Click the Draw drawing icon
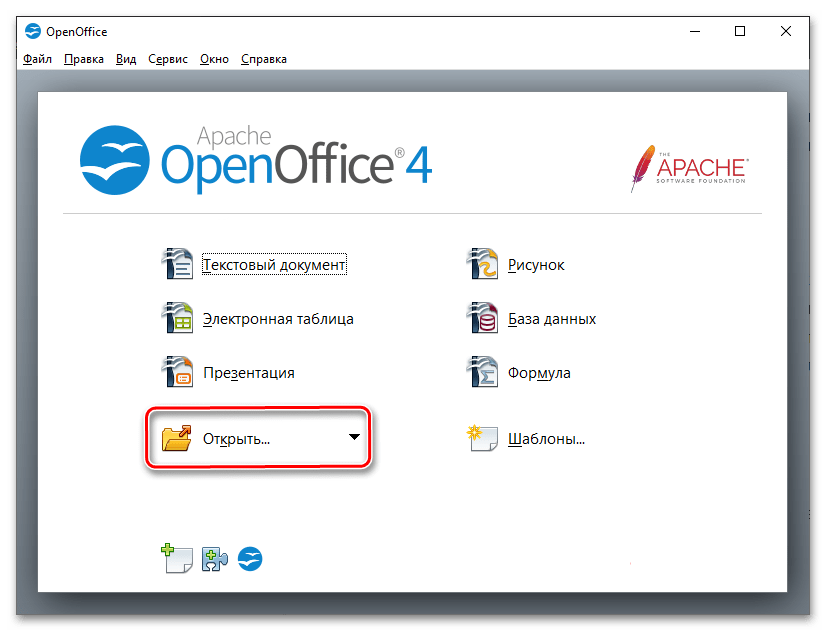 click(482, 264)
